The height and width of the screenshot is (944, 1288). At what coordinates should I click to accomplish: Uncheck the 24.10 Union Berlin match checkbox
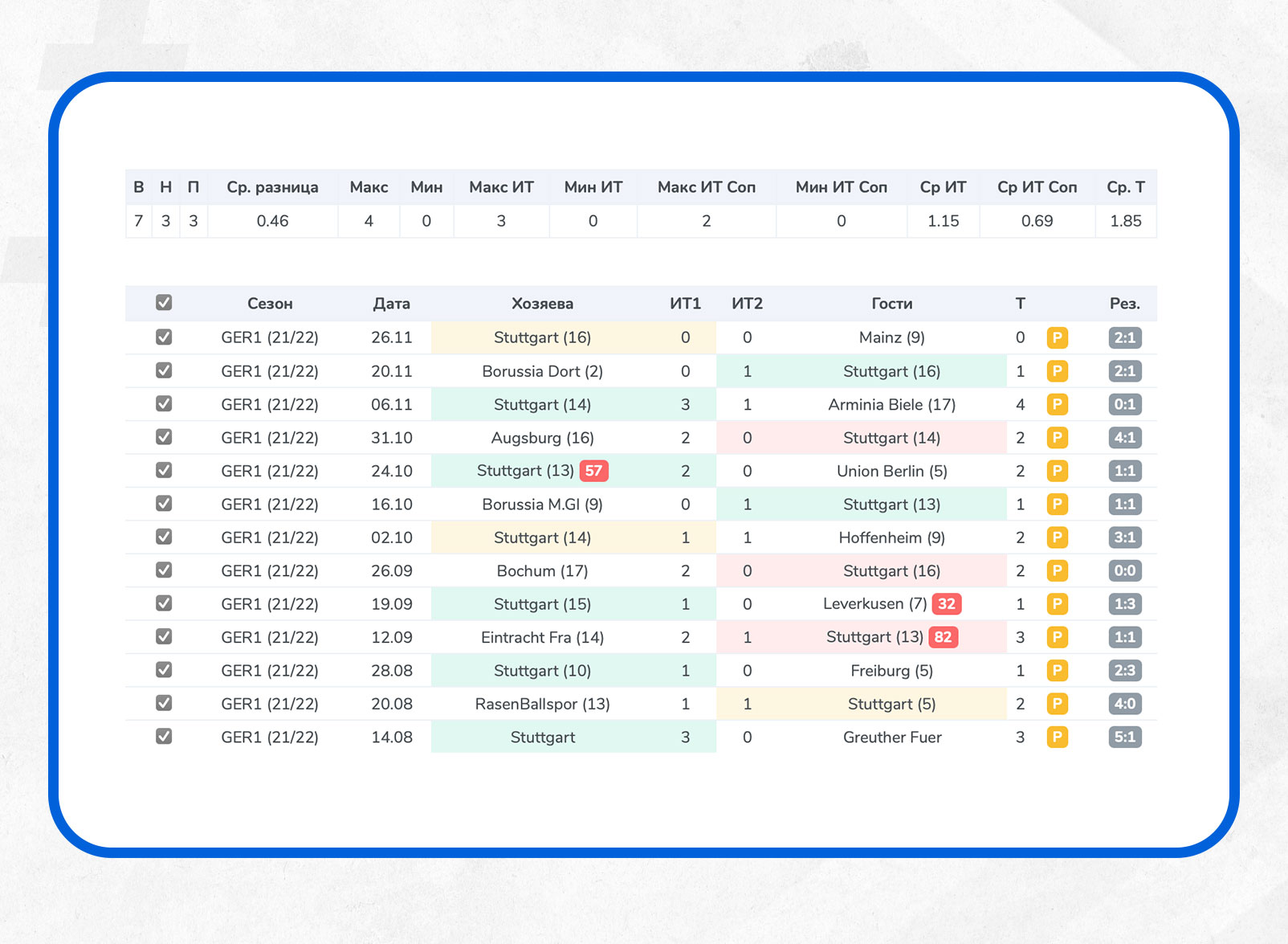(164, 471)
